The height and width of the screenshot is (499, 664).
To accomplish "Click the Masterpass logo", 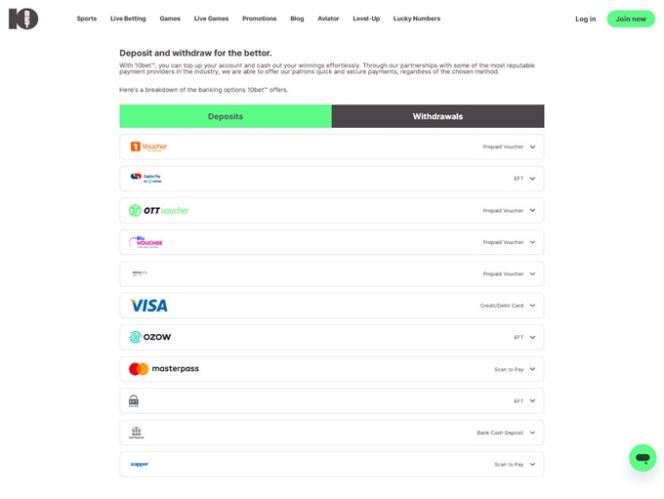I will coord(164,369).
